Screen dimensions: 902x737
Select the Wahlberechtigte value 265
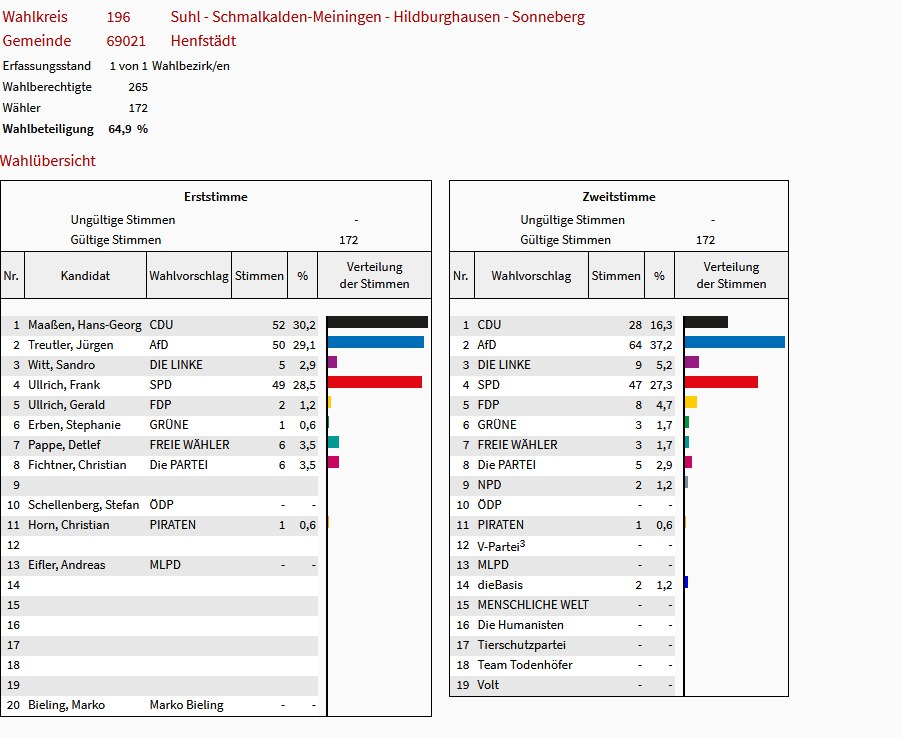[x=138, y=87]
